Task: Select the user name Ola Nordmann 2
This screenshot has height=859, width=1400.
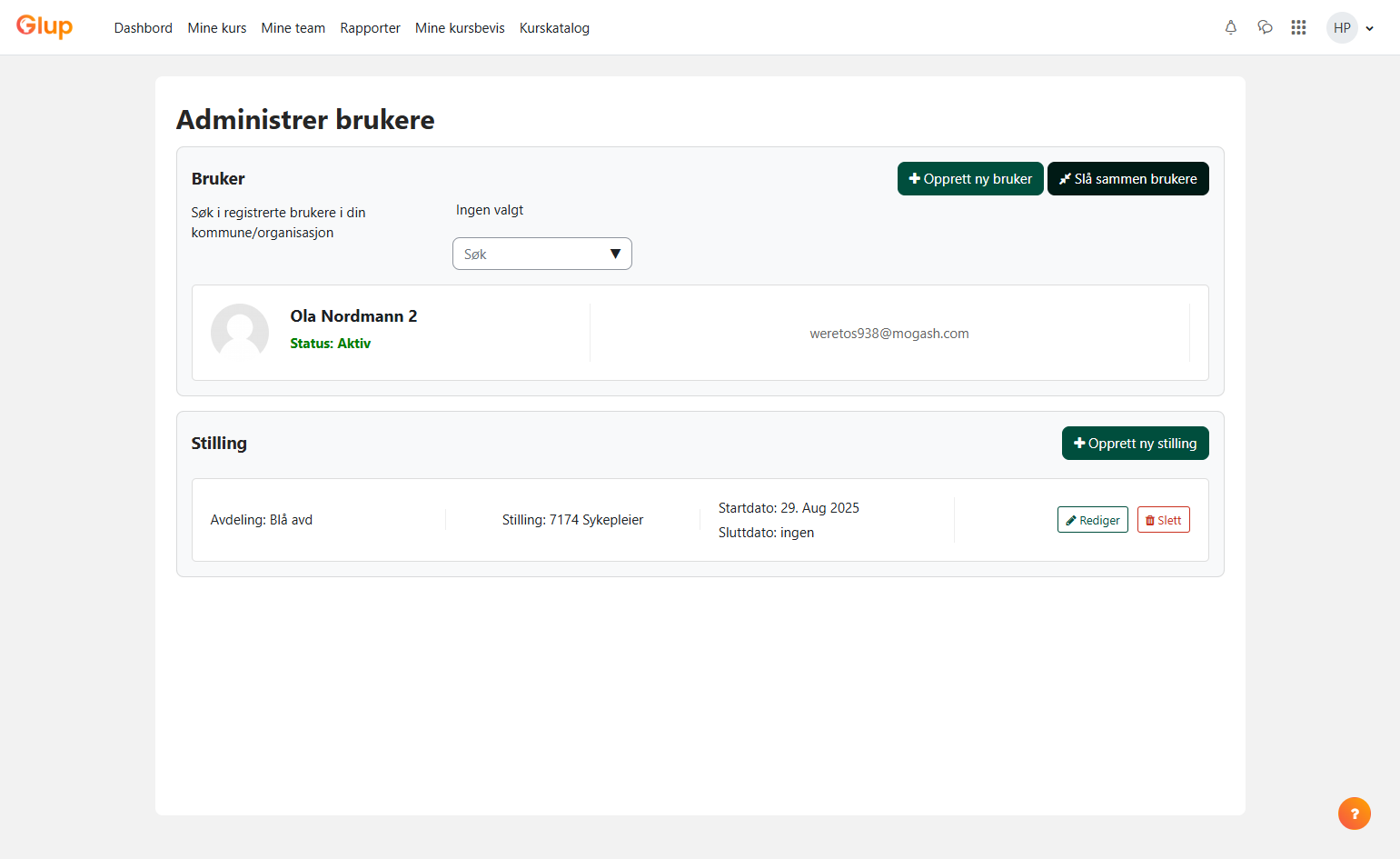Action: point(353,316)
